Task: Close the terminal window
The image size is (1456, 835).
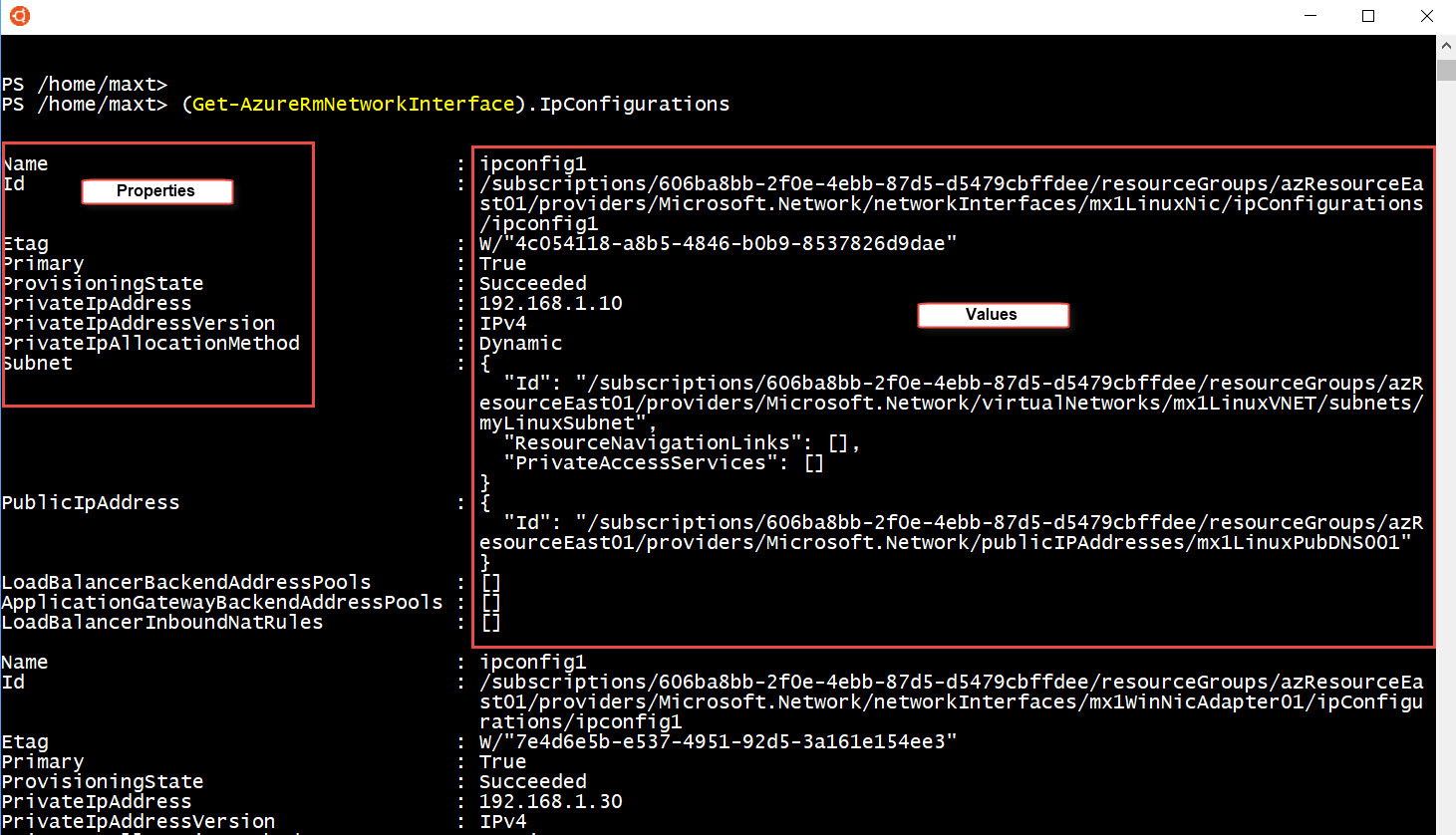Action: pyautogui.click(x=1426, y=16)
